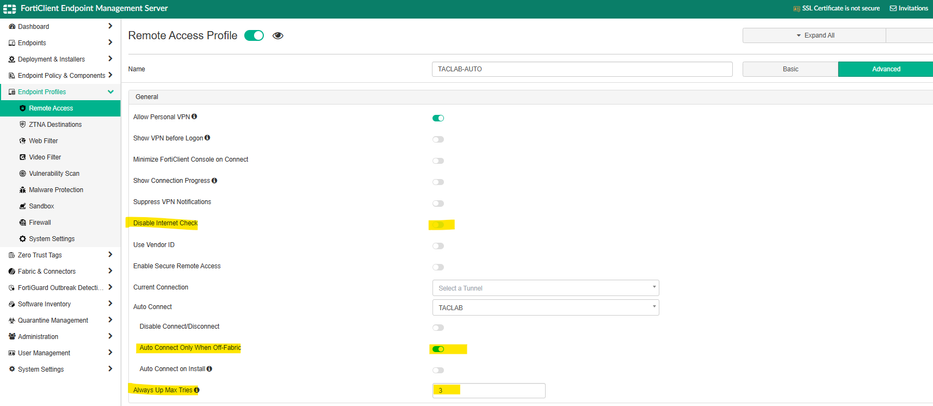Expand the bottom System Settings chevron
This screenshot has height=406, width=933.
pyautogui.click(x=110, y=369)
